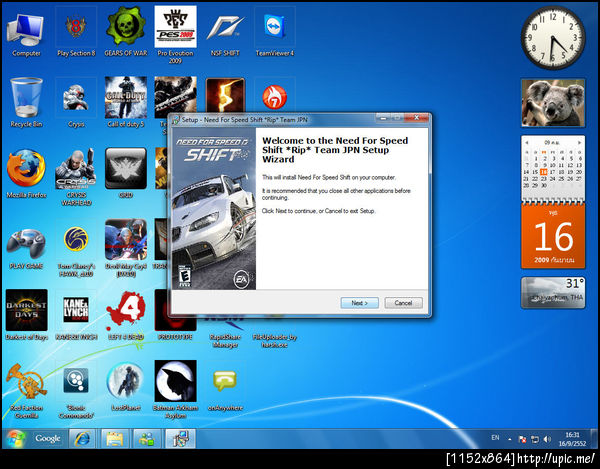Open the Darkest of Days icon
This screenshot has height=469, width=600.
pos(26,314)
